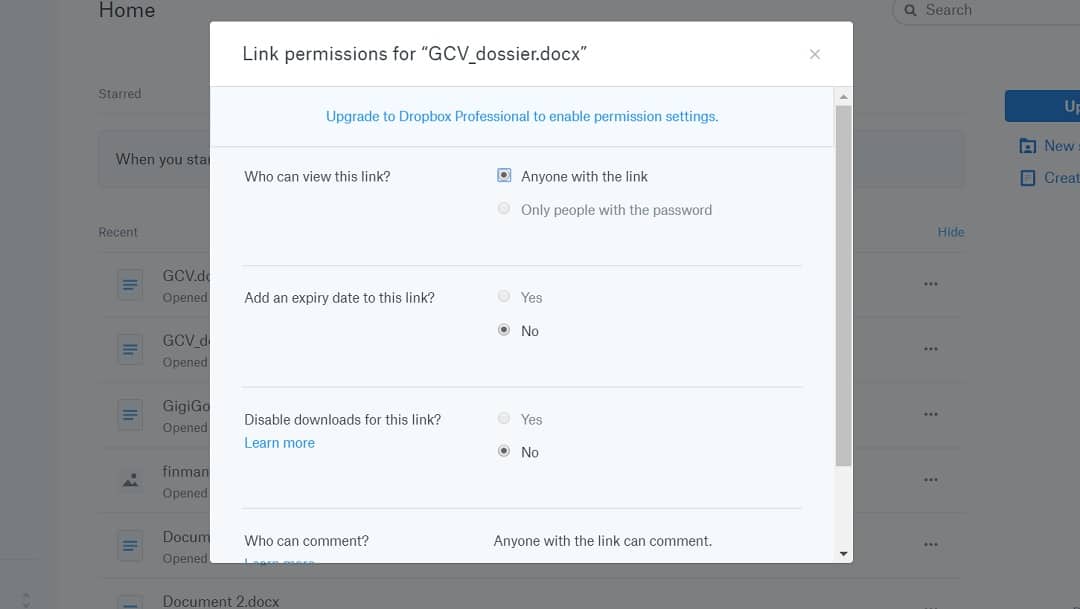
Task: Select No for disabling downloads
Action: click(x=504, y=451)
